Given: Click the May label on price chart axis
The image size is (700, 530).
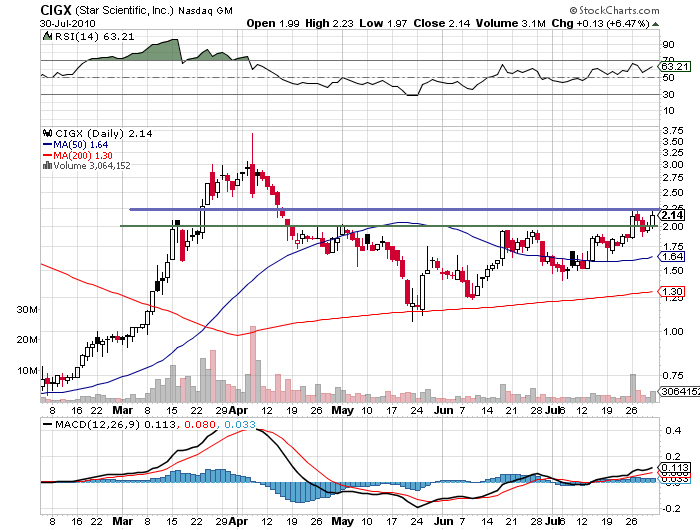Looking at the screenshot, I should pyautogui.click(x=342, y=410).
